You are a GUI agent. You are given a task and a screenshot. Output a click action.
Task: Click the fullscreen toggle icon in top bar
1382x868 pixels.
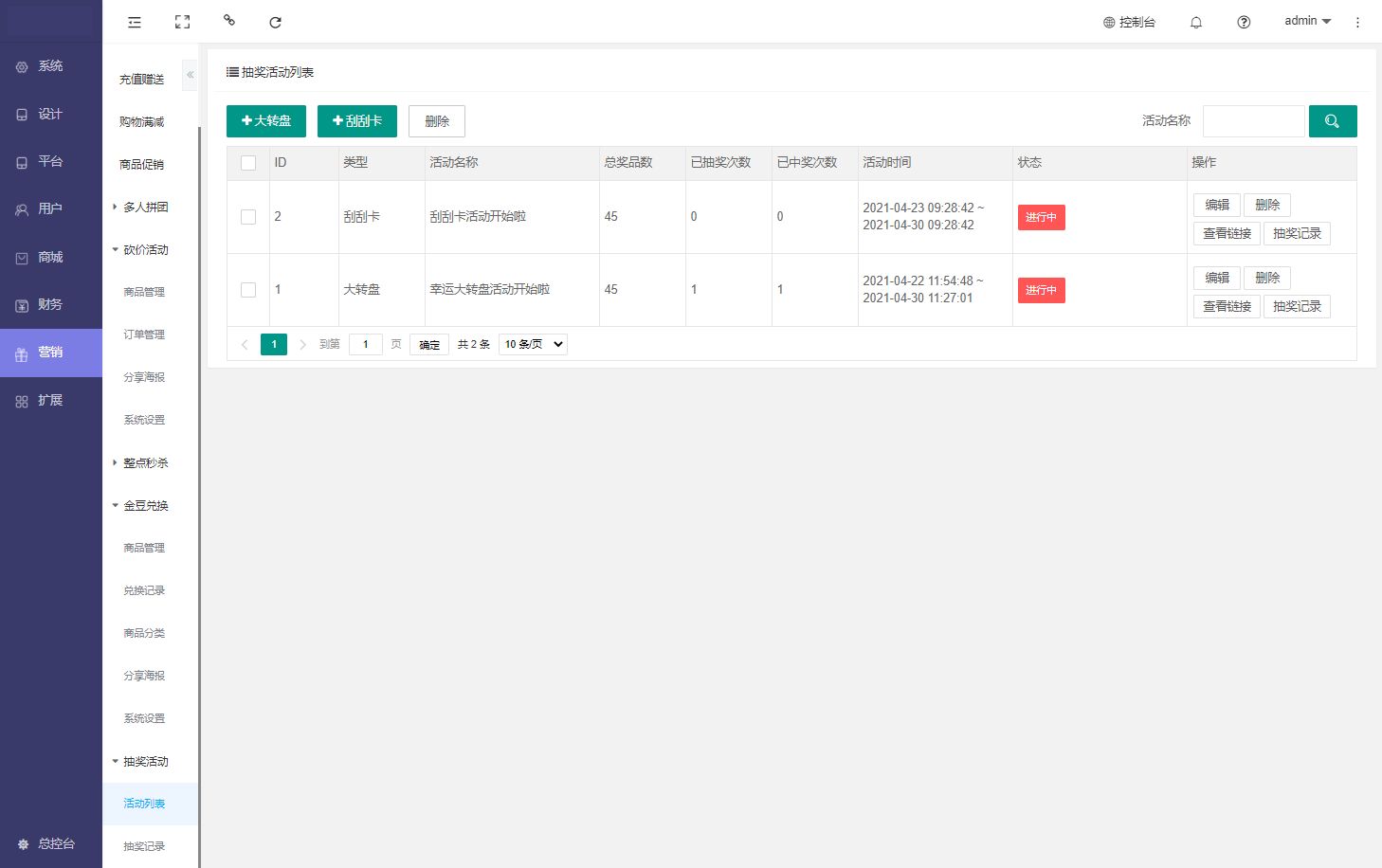(183, 22)
